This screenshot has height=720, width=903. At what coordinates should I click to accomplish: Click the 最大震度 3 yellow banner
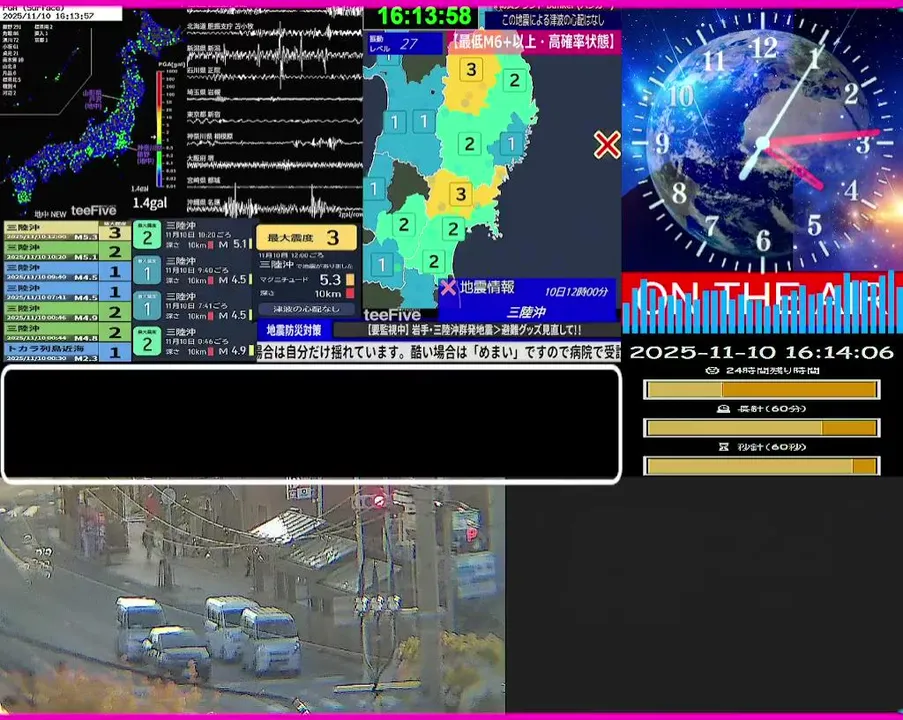pyautogui.click(x=306, y=237)
